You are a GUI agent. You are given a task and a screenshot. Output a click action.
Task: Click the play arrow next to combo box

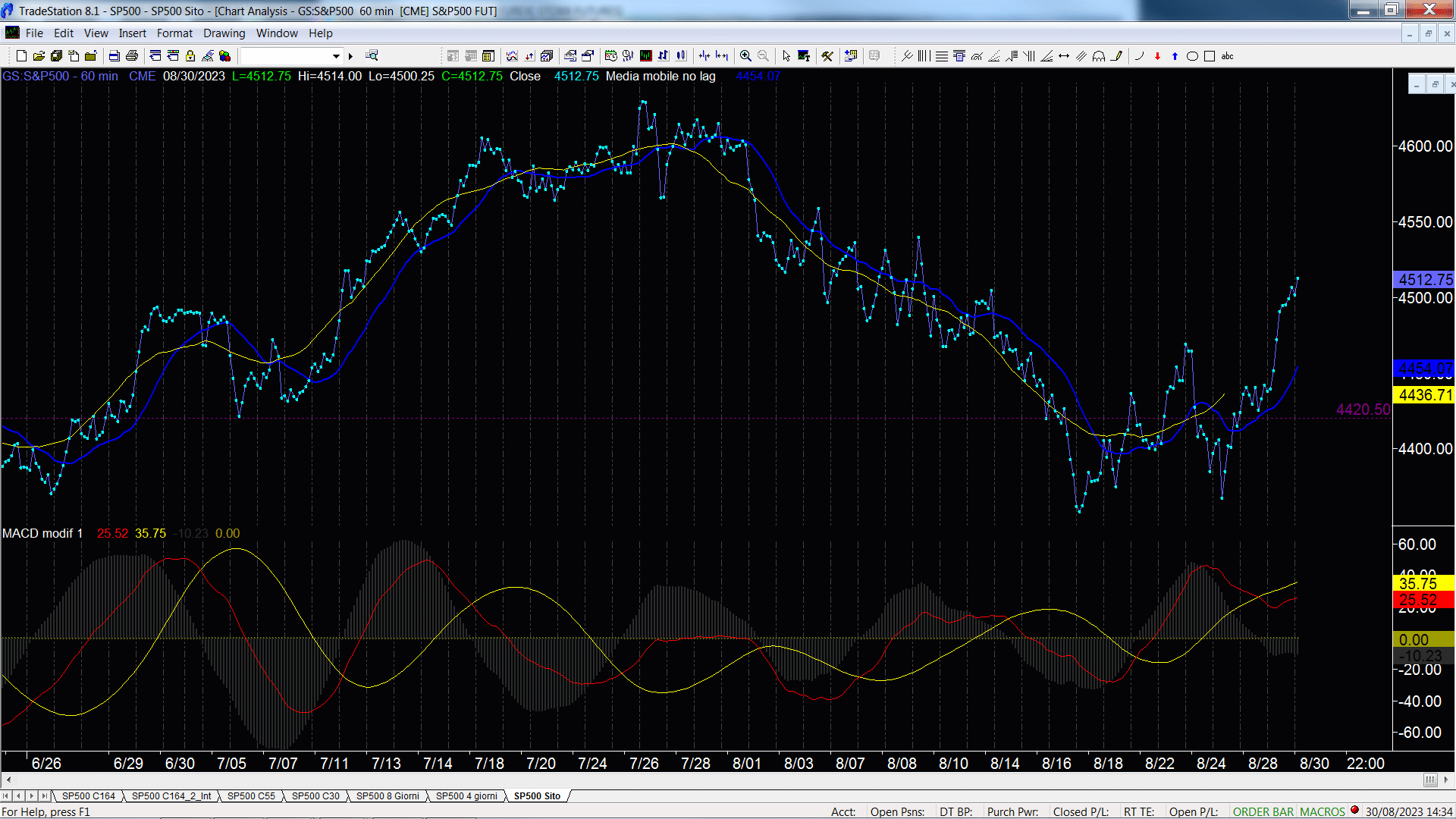click(x=350, y=55)
